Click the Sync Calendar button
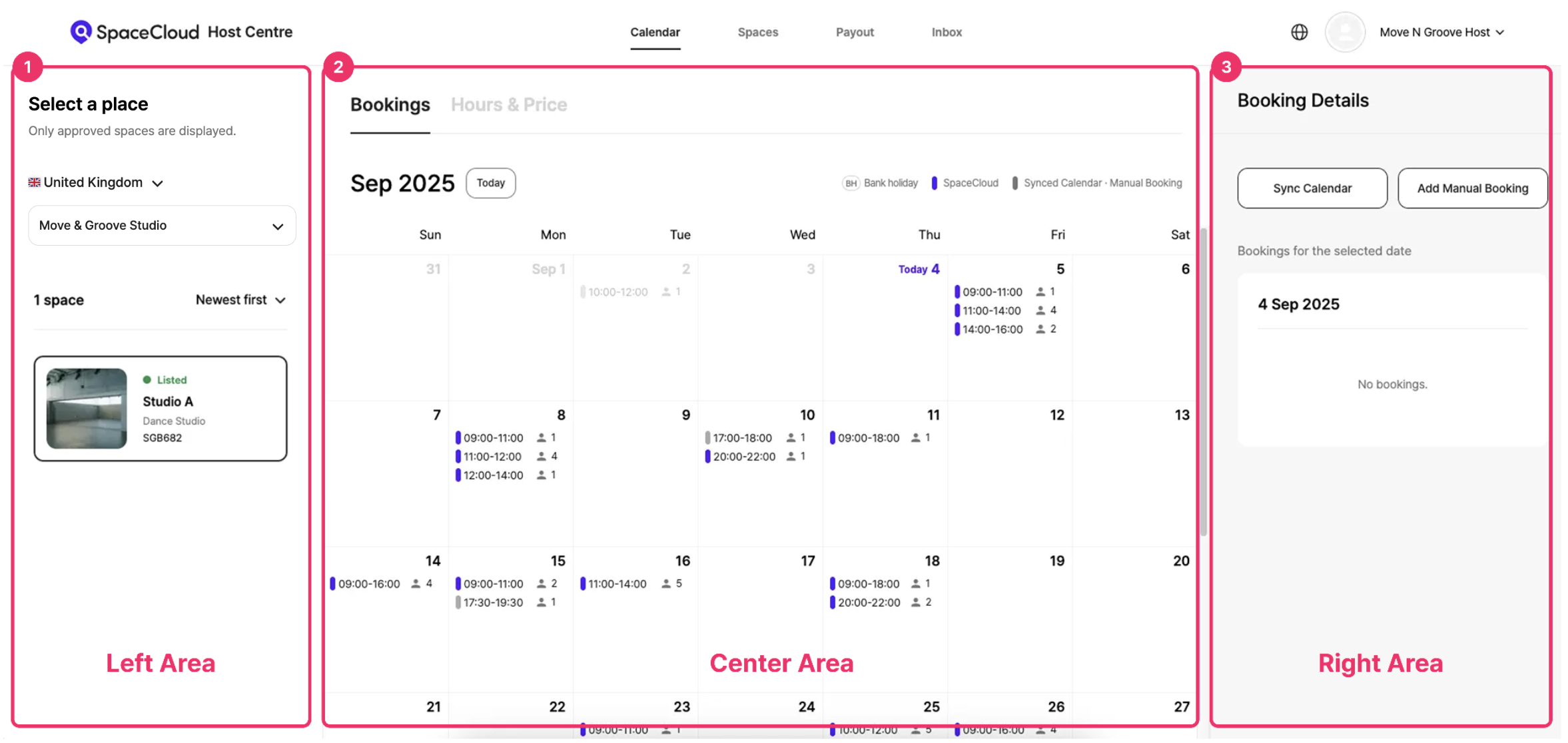This screenshot has height=743, width=1568. tap(1312, 188)
